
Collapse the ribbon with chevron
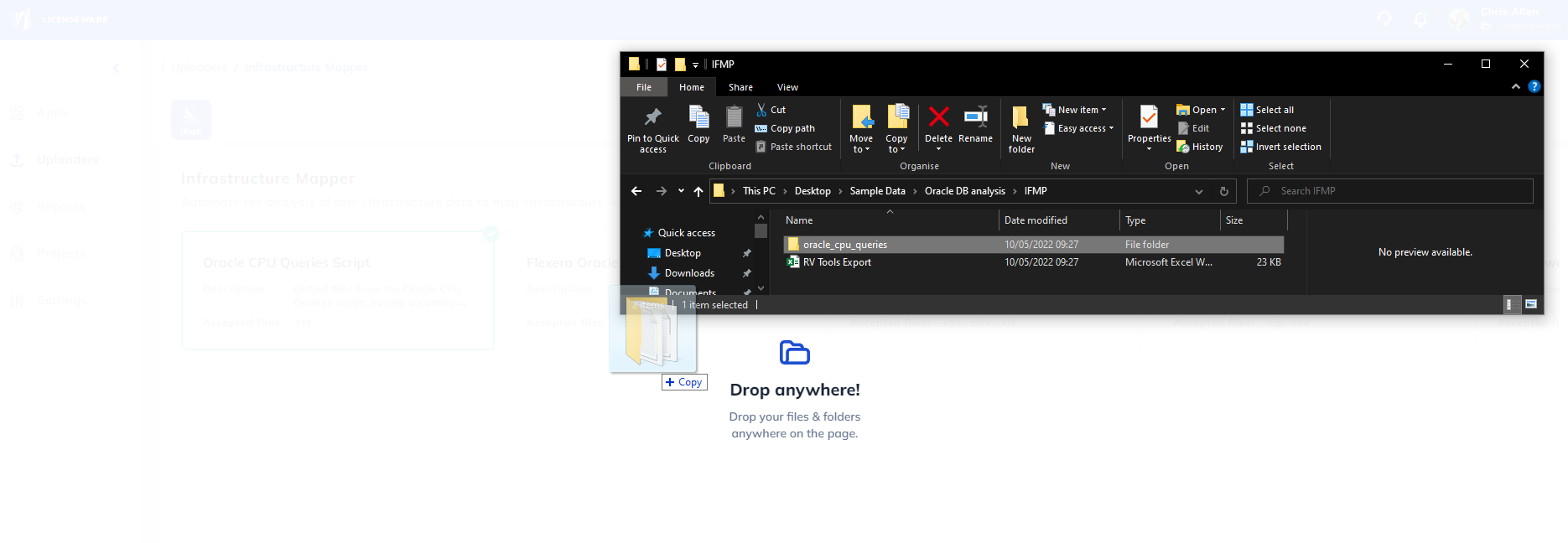pos(1515,86)
